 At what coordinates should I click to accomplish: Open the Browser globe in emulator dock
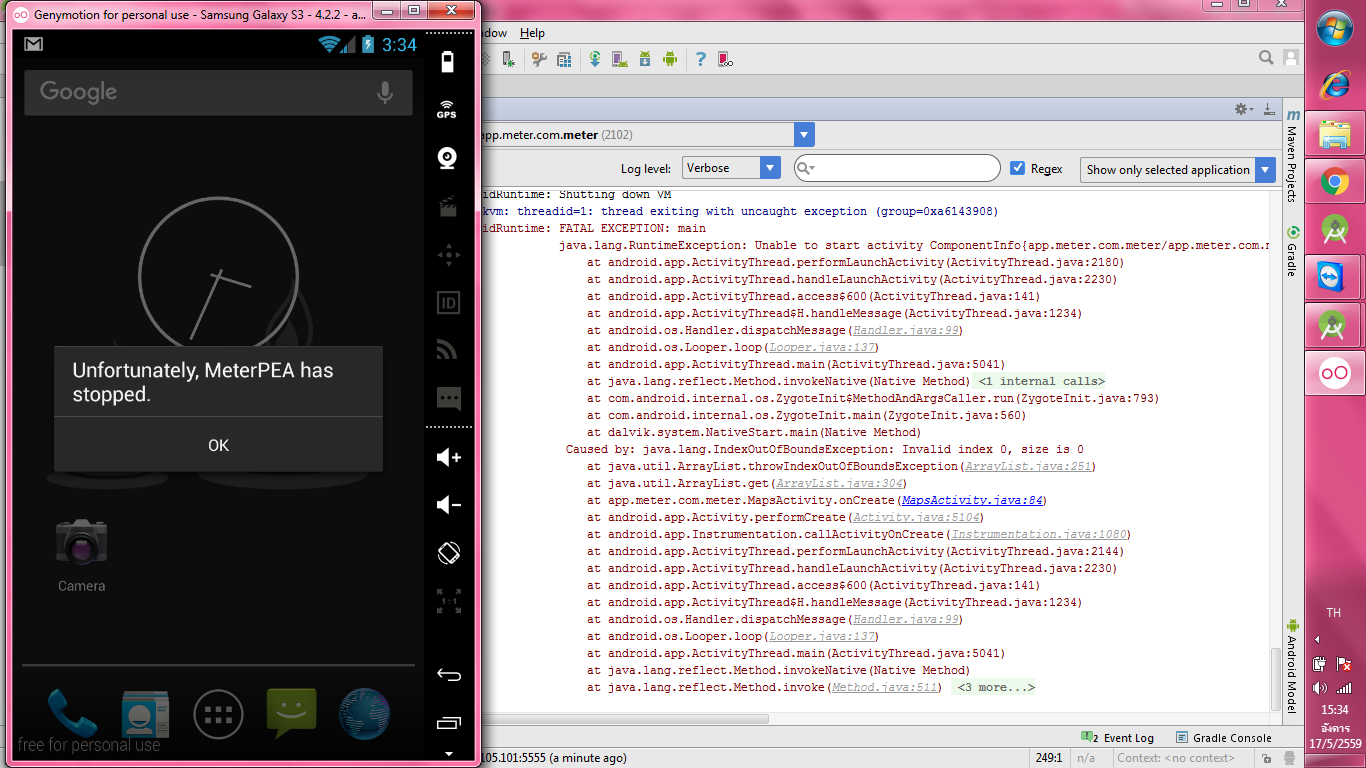[364, 712]
